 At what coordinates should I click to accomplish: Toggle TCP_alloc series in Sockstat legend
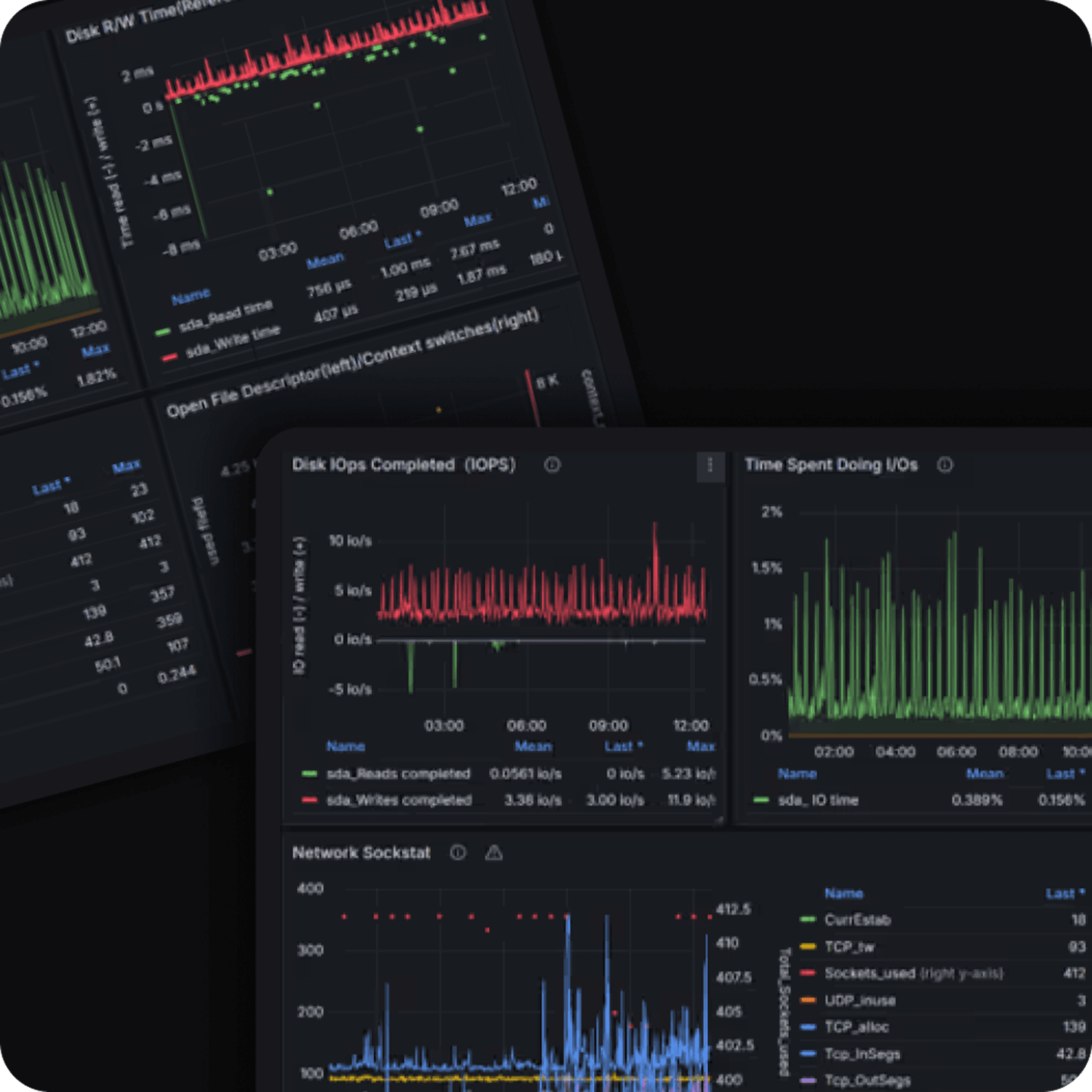(856, 1027)
